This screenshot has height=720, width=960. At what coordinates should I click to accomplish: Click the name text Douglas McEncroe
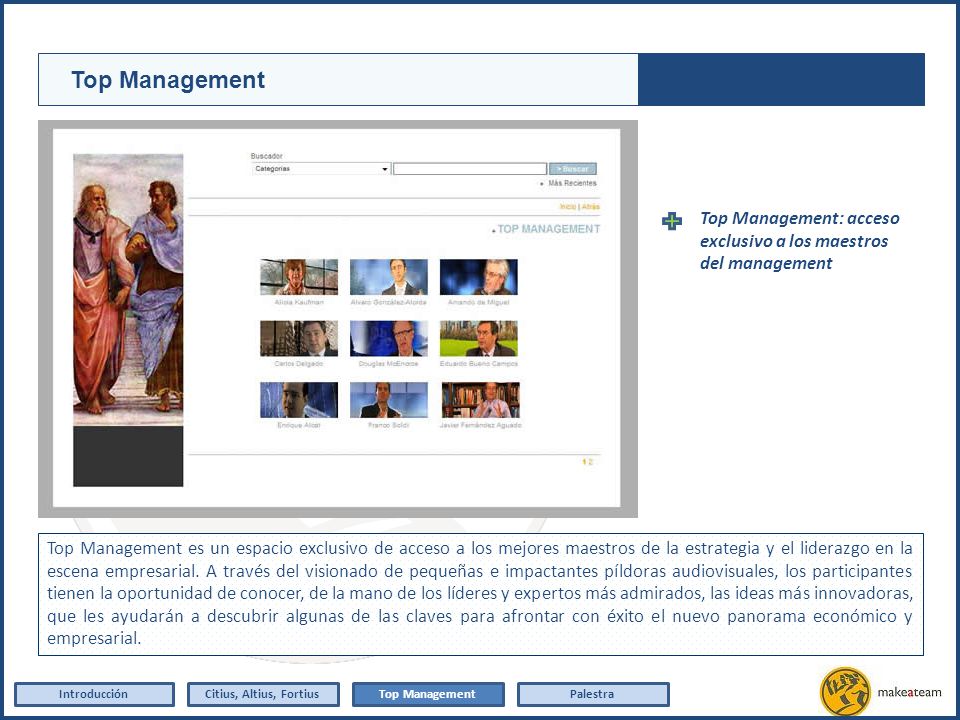click(389, 364)
